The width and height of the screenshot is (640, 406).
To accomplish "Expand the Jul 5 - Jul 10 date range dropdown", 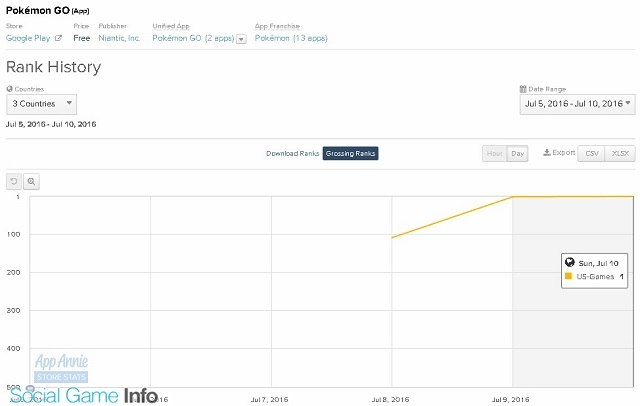I will tap(577, 104).
